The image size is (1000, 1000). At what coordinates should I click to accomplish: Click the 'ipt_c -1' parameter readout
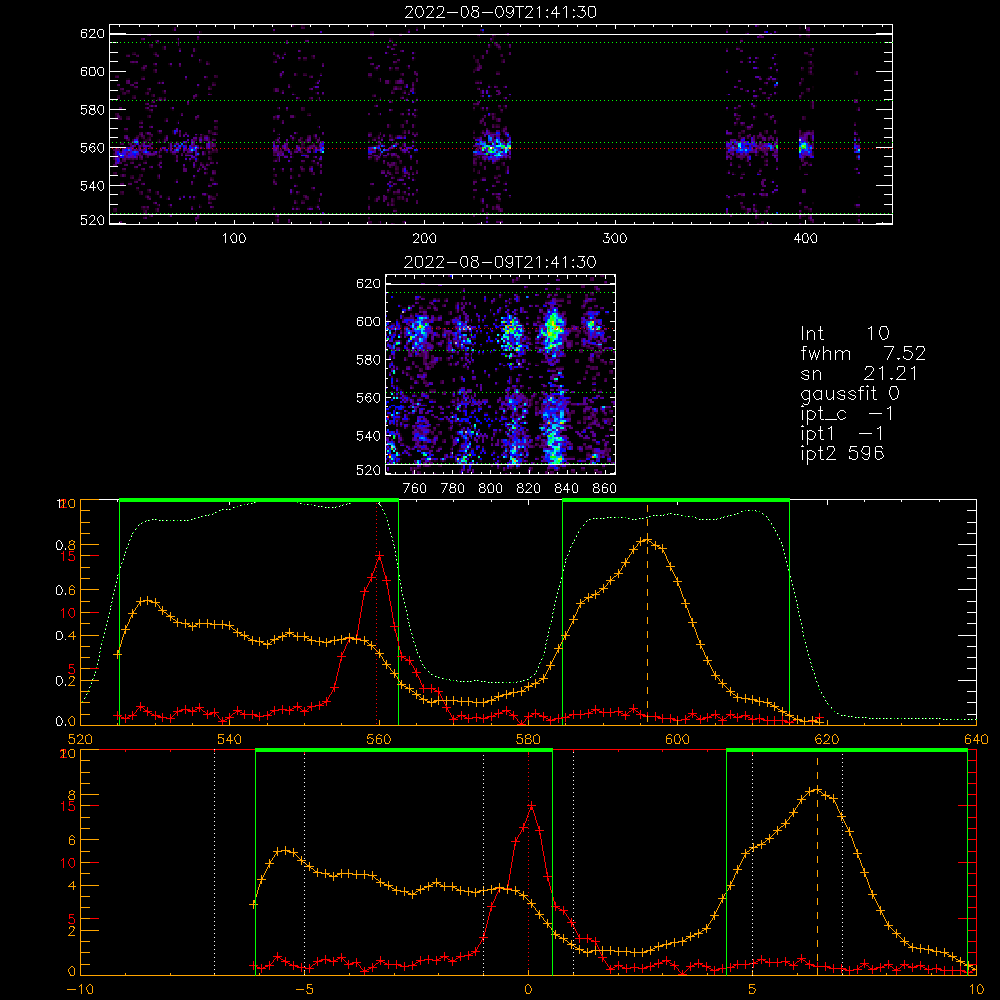pos(847,415)
